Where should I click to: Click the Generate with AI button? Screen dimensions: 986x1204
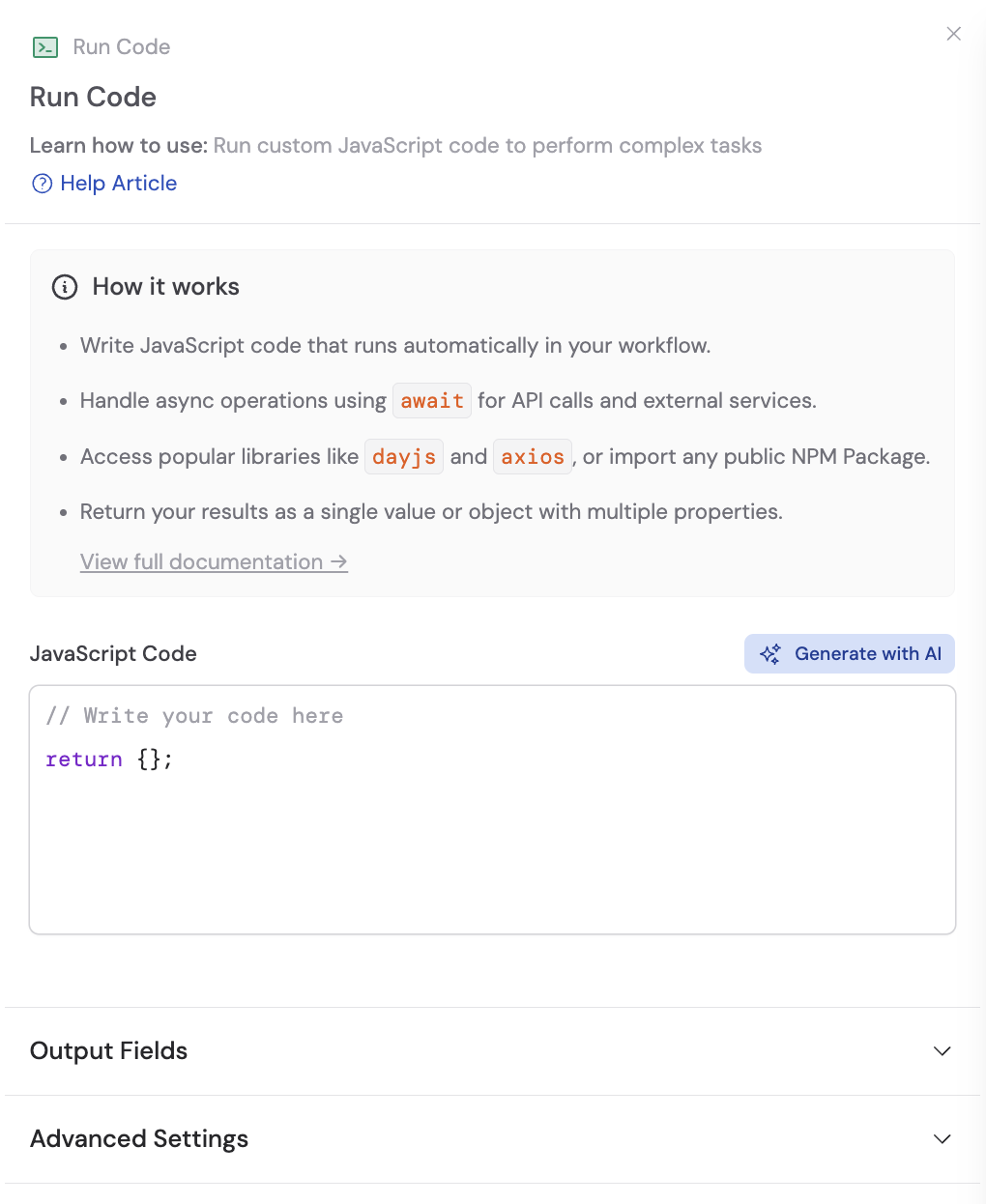point(849,653)
